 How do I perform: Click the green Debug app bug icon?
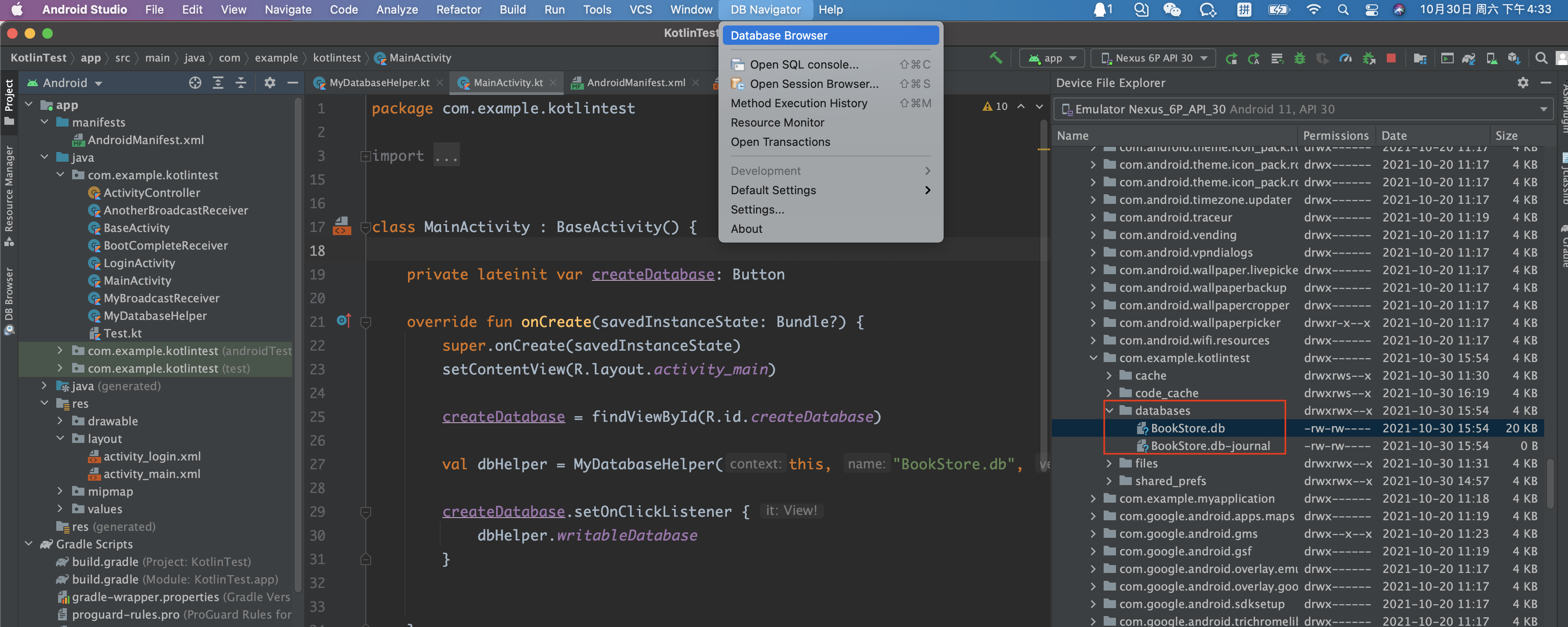[1300, 58]
